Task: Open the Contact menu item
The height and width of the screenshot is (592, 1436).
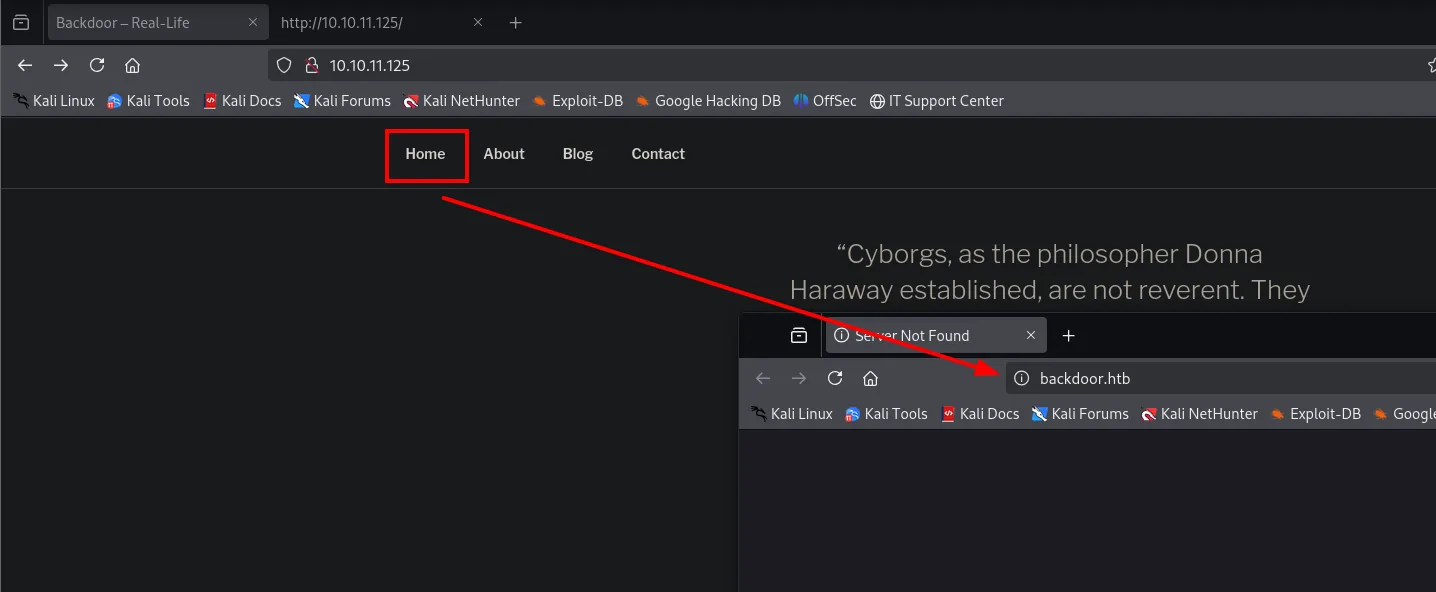Action: click(658, 154)
